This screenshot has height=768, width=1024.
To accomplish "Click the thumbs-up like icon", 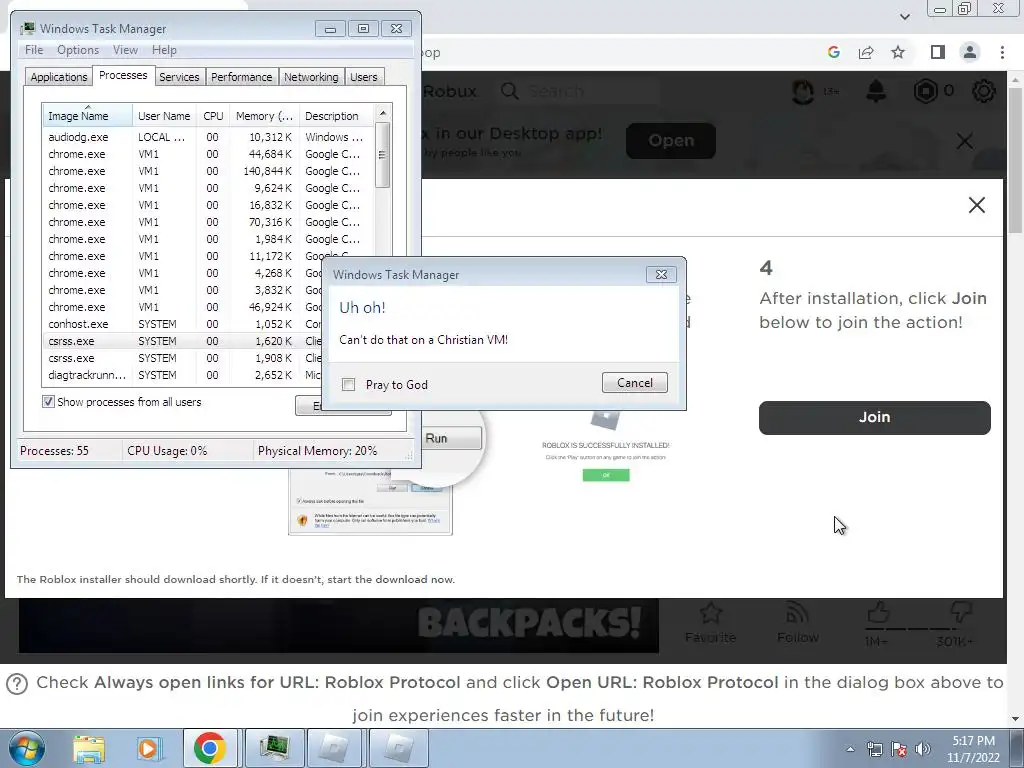I will point(878,613).
